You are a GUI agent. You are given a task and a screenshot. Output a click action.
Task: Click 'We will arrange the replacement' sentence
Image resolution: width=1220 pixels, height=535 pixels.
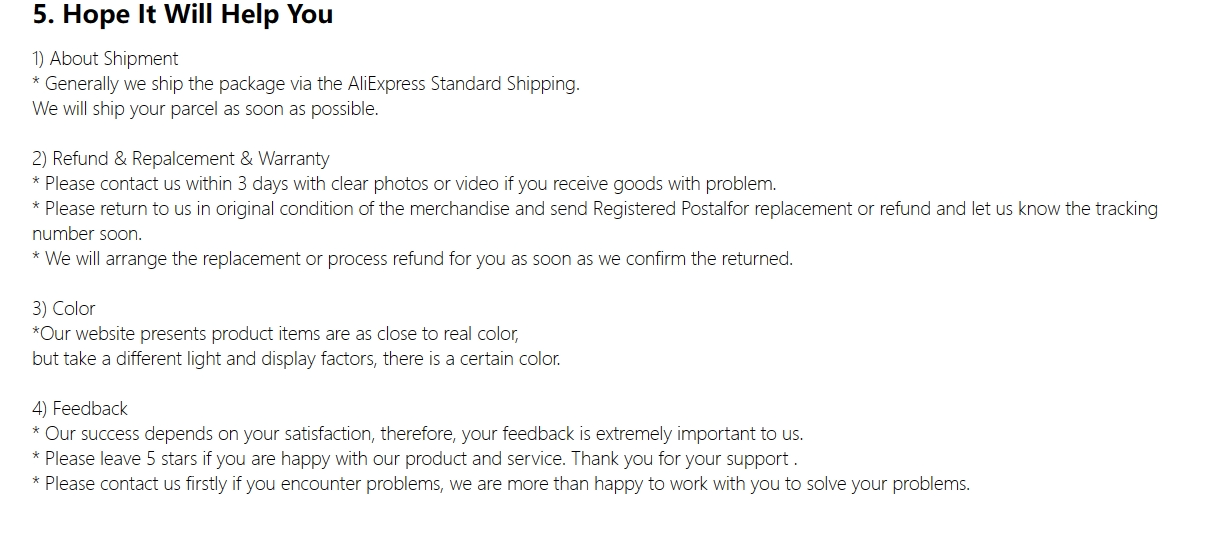[412, 259]
